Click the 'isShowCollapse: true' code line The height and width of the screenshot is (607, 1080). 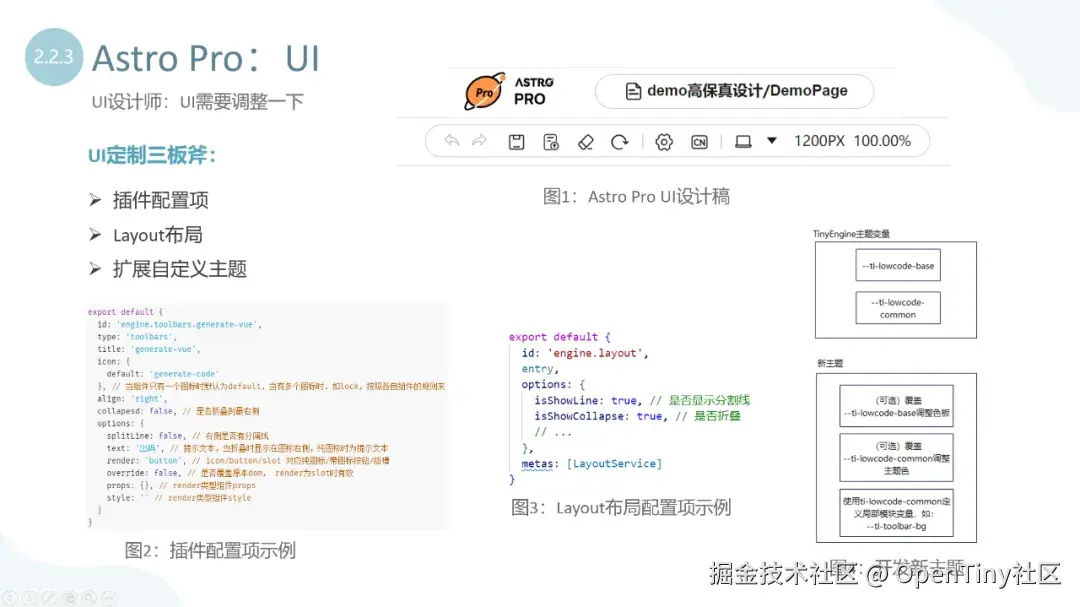[637, 416]
